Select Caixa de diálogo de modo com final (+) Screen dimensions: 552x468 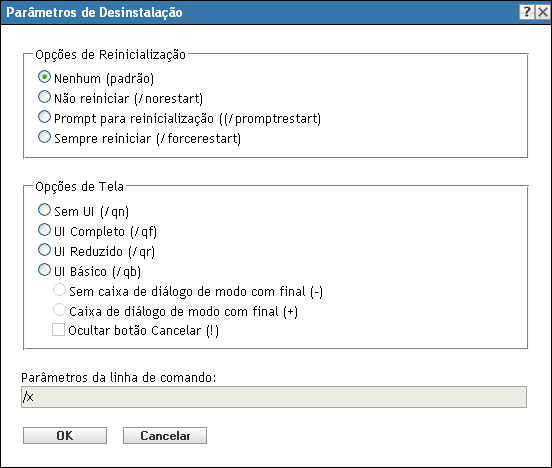tap(59, 310)
